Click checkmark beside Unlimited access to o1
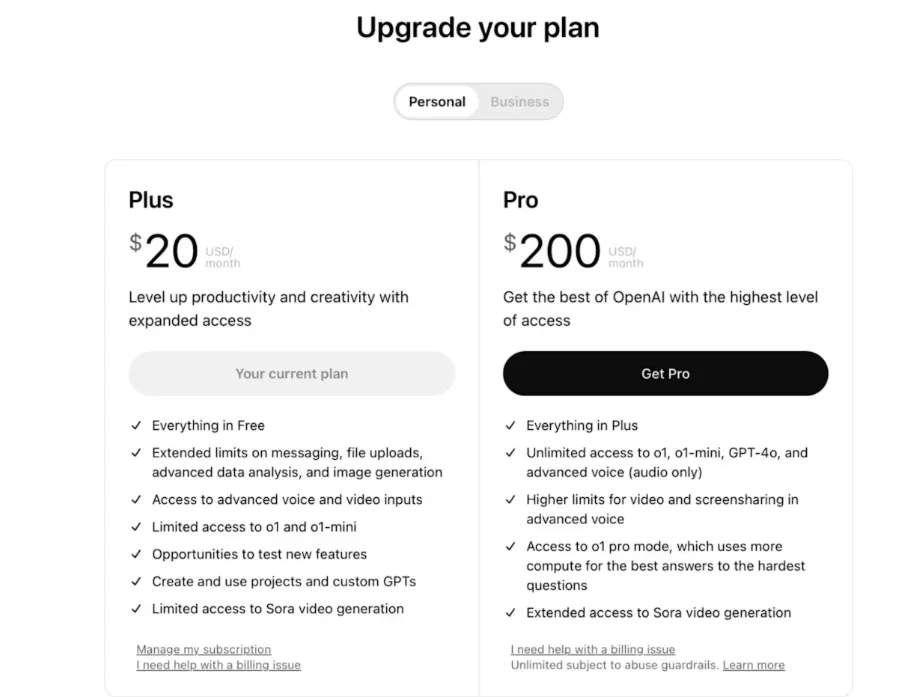The height and width of the screenshot is (697, 906). coord(510,453)
